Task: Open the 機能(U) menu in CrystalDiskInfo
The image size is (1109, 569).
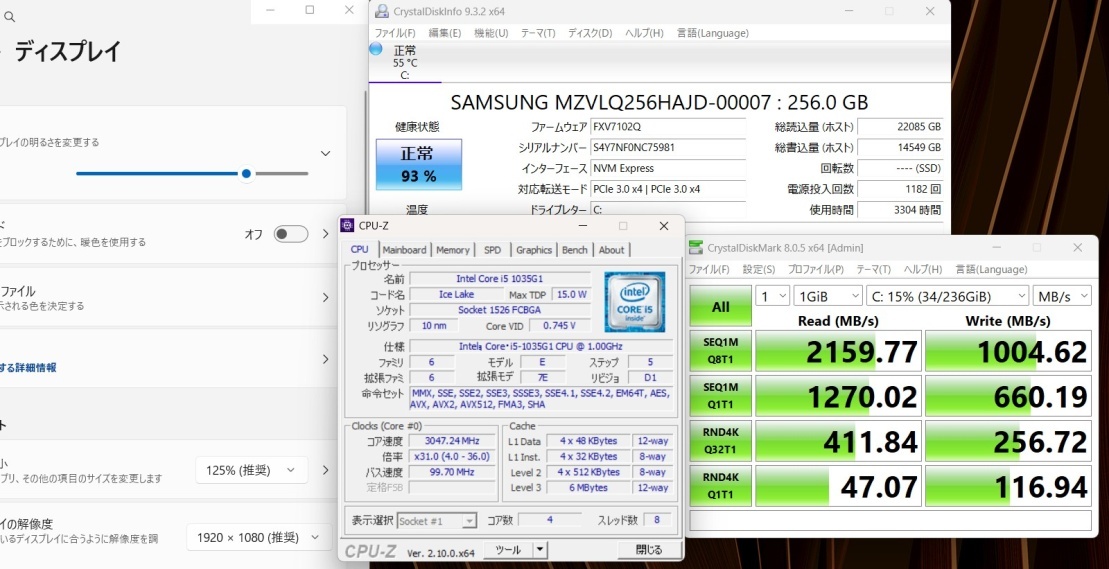Action: tap(491, 33)
